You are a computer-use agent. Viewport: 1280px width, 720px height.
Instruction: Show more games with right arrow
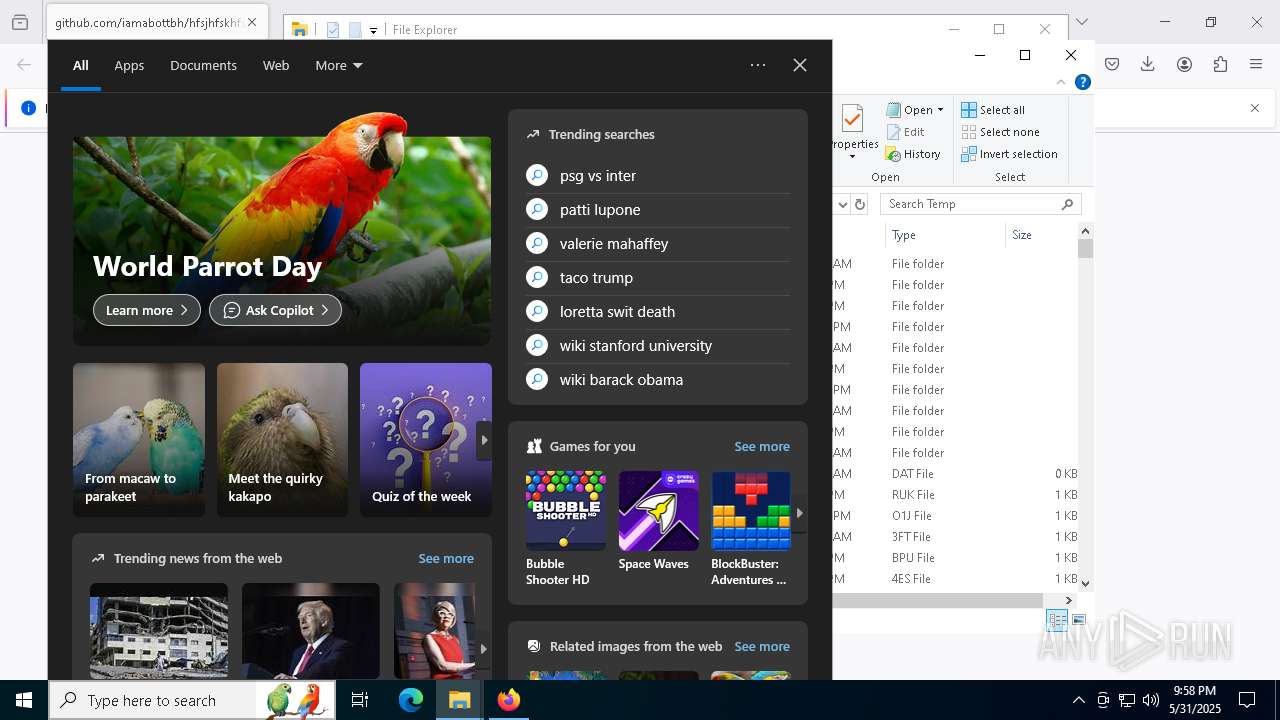click(x=799, y=513)
